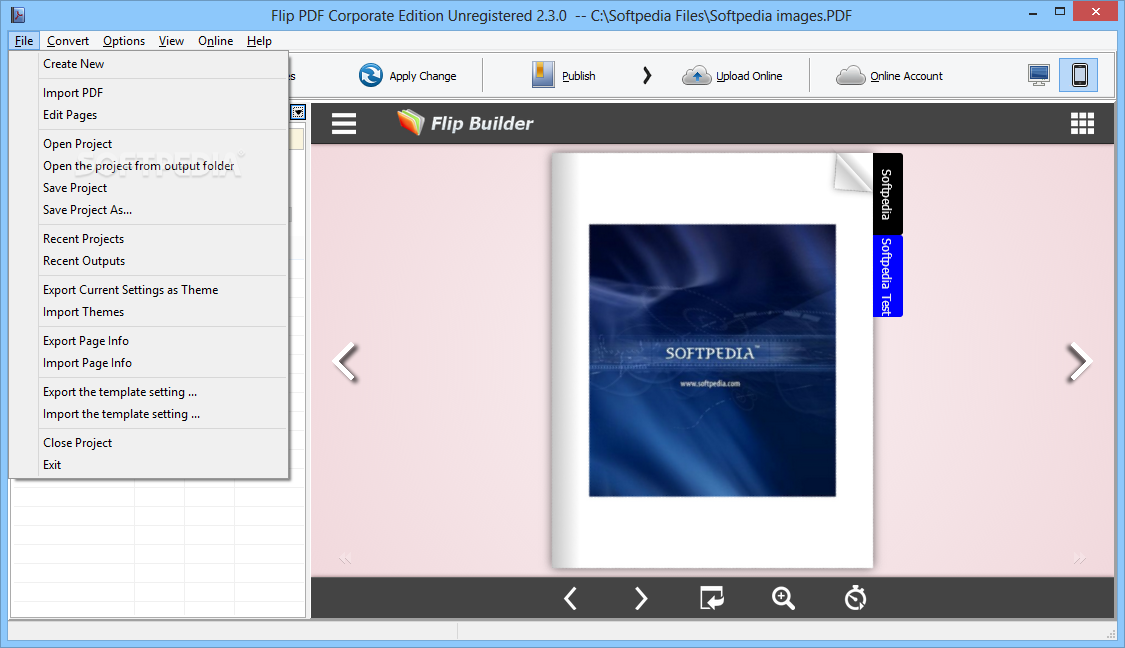Image resolution: width=1125 pixels, height=648 pixels.
Task: Close the Flip PDF window
Action: [x=1096, y=12]
